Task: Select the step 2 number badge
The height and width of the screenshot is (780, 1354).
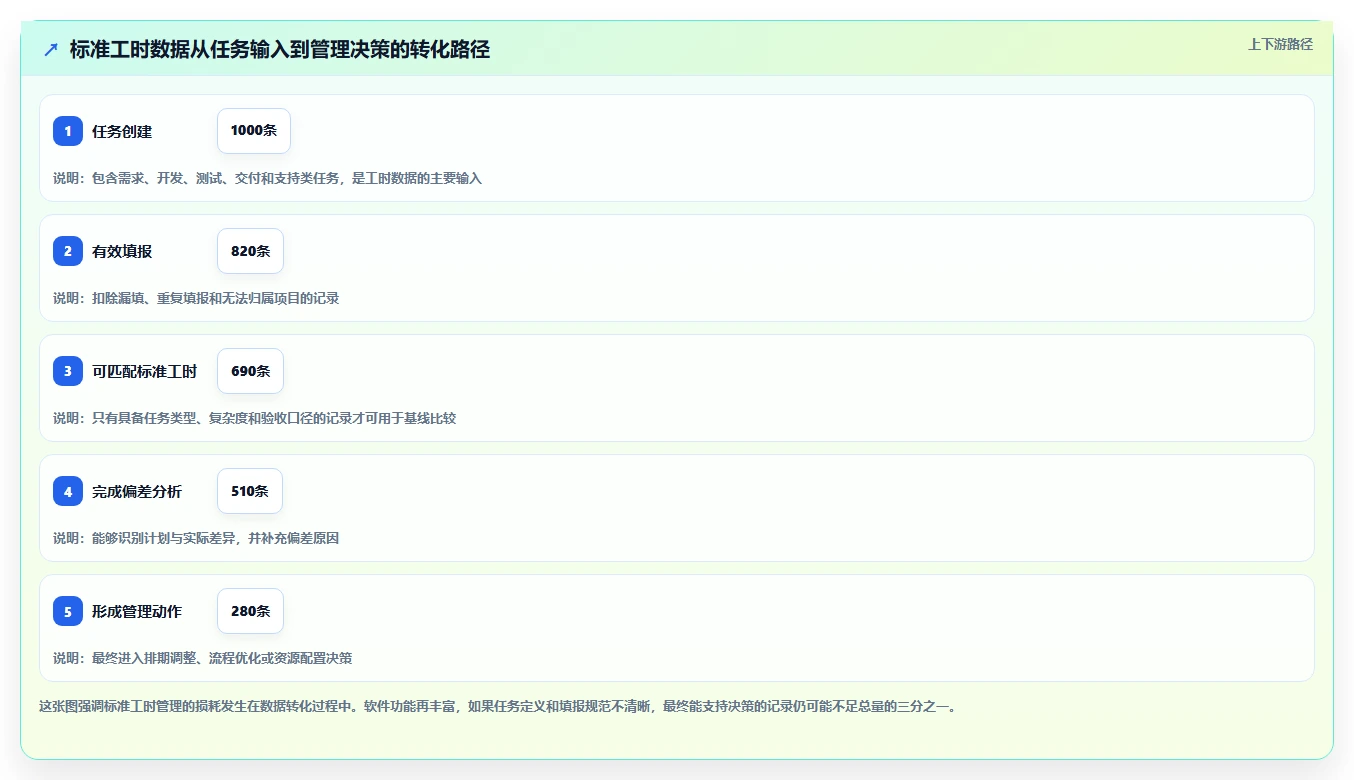Action: (x=68, y=251)
